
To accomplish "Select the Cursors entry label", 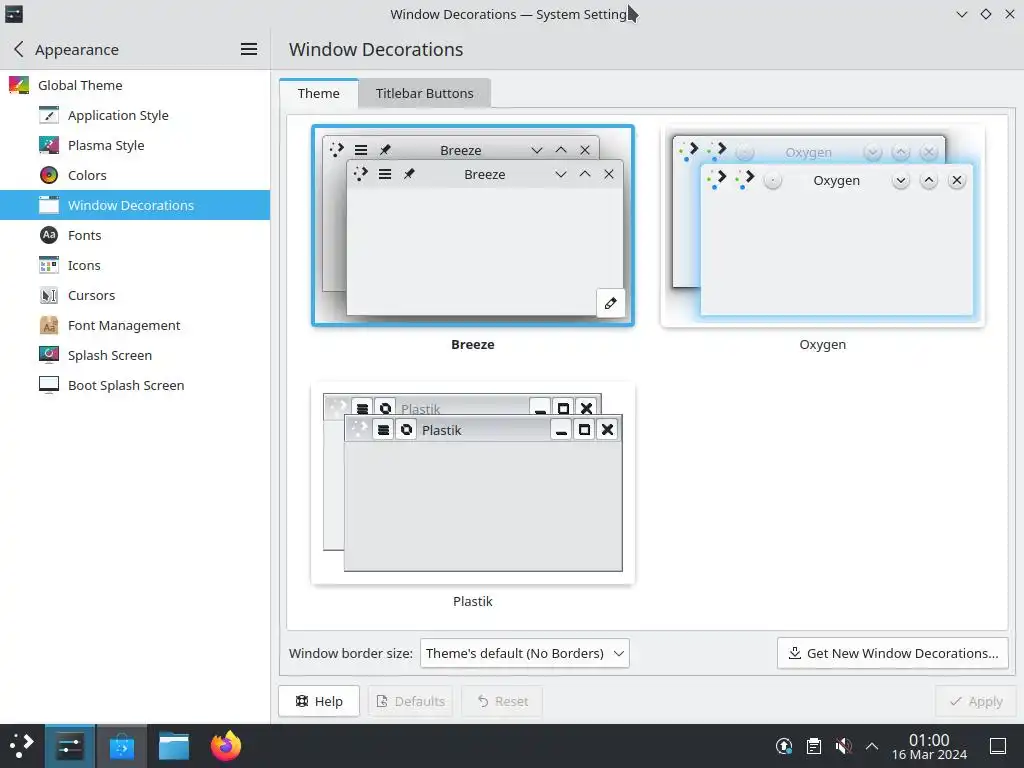I will 91,295.
